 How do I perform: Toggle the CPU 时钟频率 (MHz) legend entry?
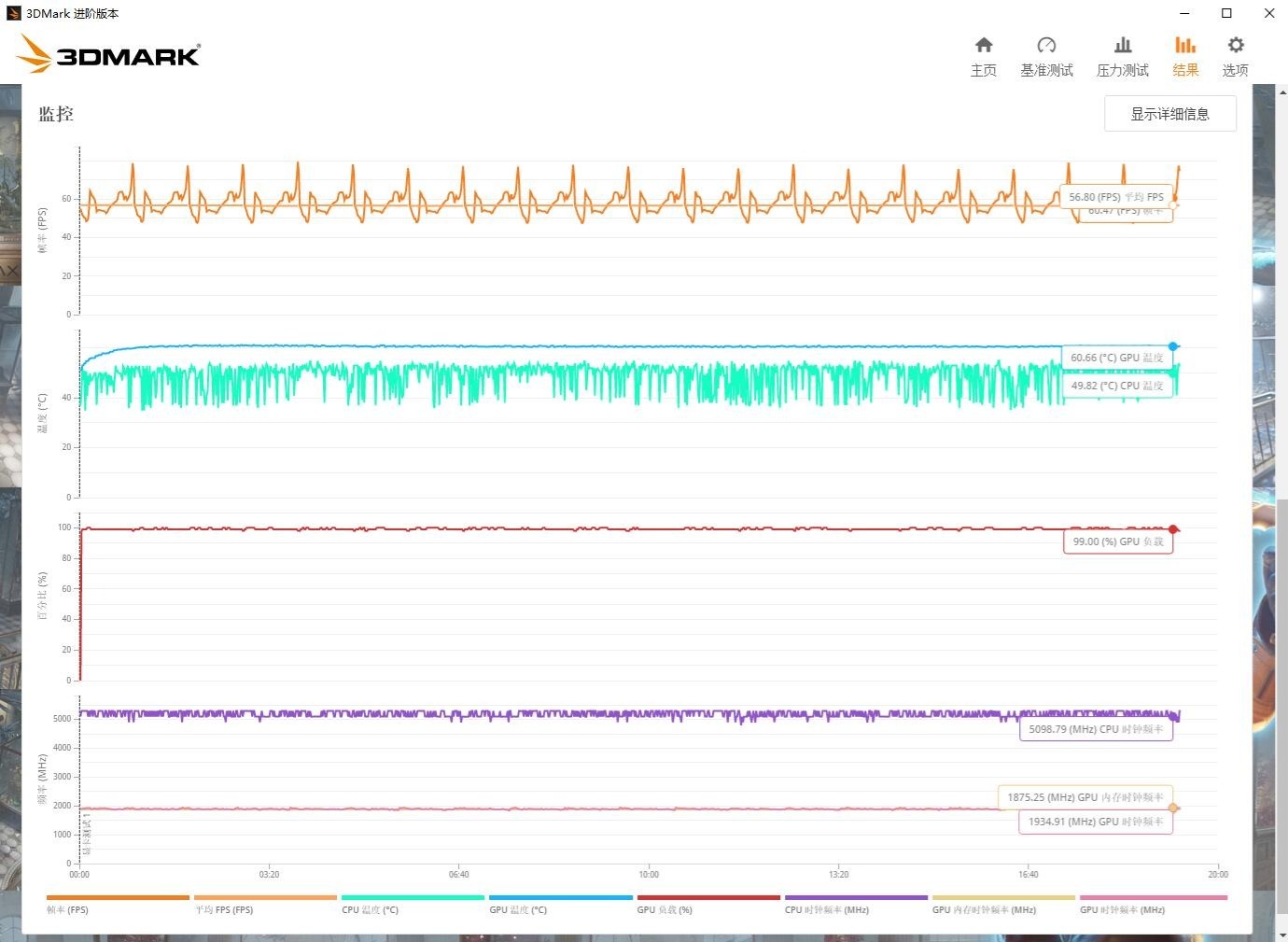(x=826, y=909)
